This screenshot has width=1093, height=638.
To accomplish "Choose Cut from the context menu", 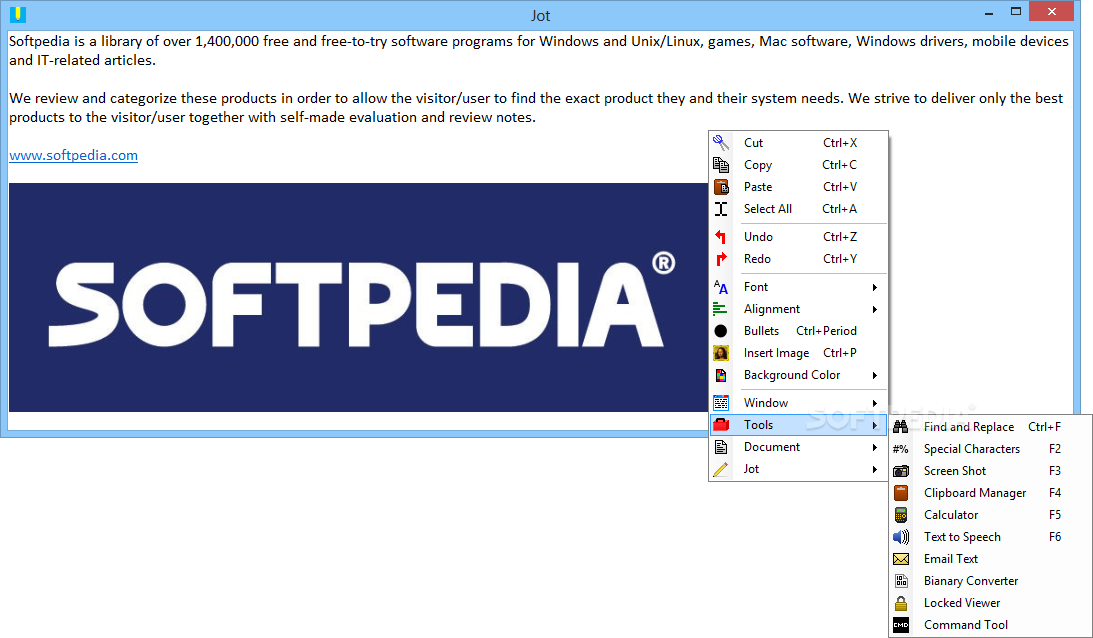I will click(798, 143).
